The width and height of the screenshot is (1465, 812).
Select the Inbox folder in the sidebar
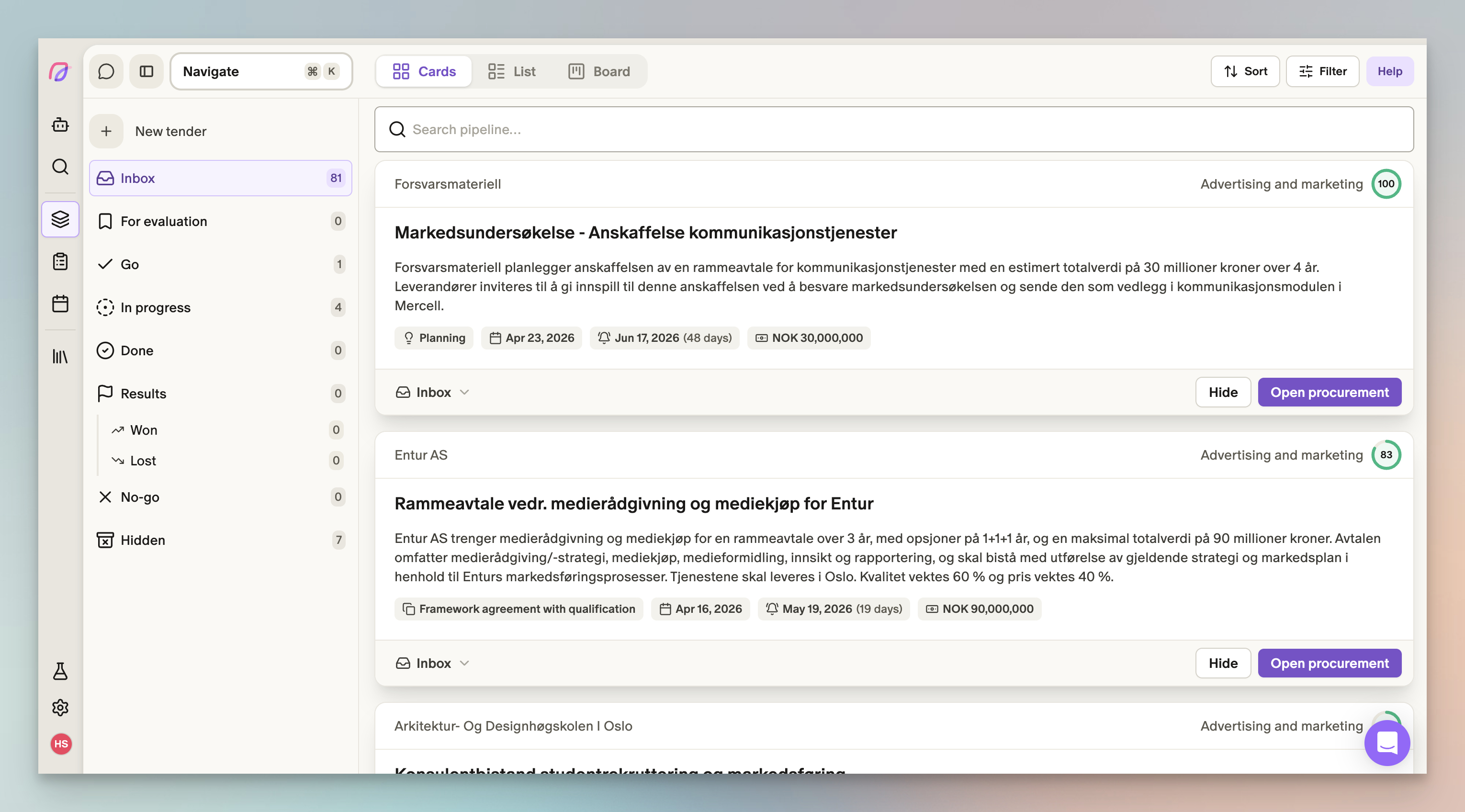tap(221, 178)
